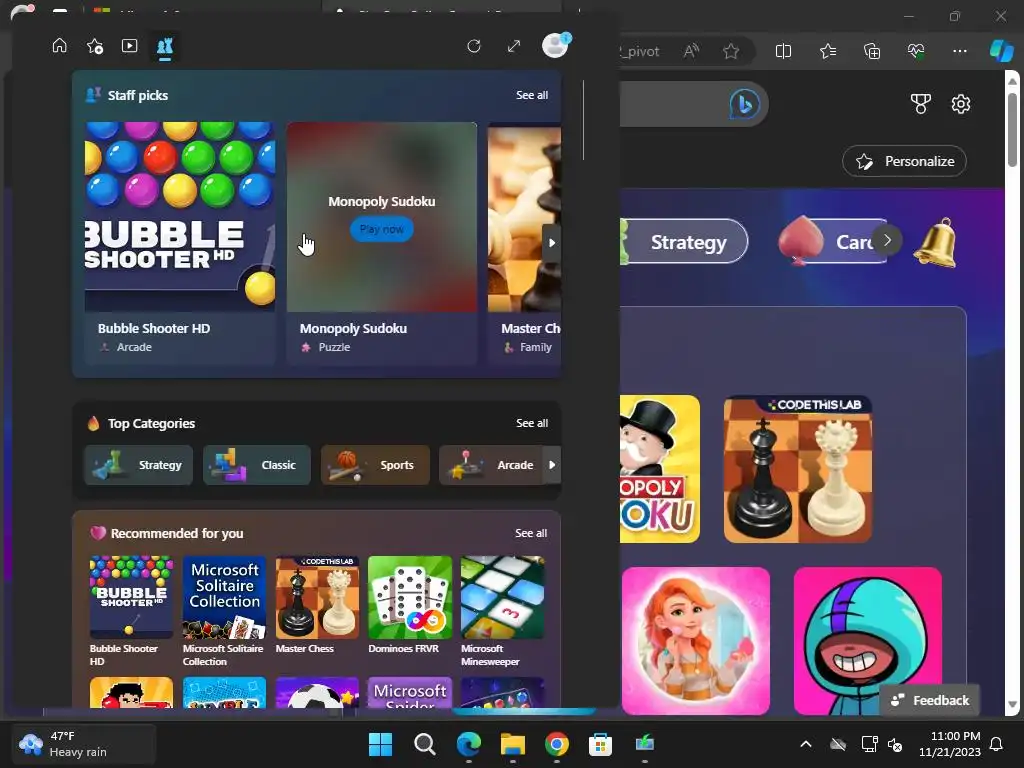Screen dimensions: 1024x768
Task: Click the Puzzle category label
Action: click(x=334, y=347)
